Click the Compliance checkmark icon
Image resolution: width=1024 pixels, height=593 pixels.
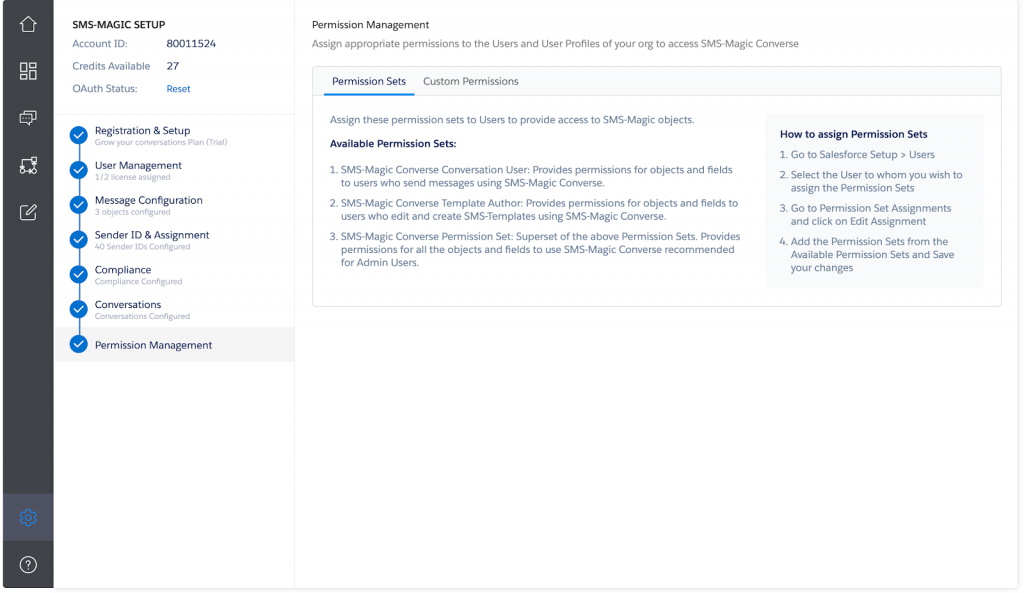(78, 274)
